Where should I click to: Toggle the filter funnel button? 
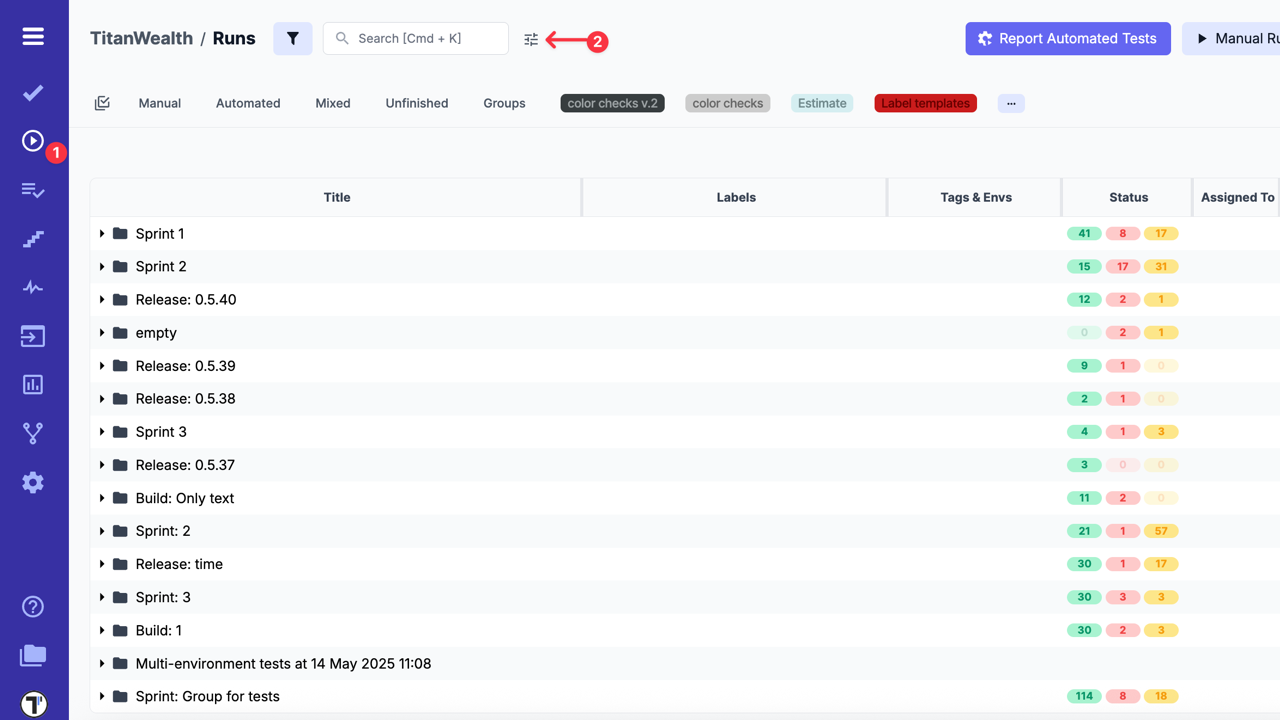pyautogui.click(x=293, y=38)
